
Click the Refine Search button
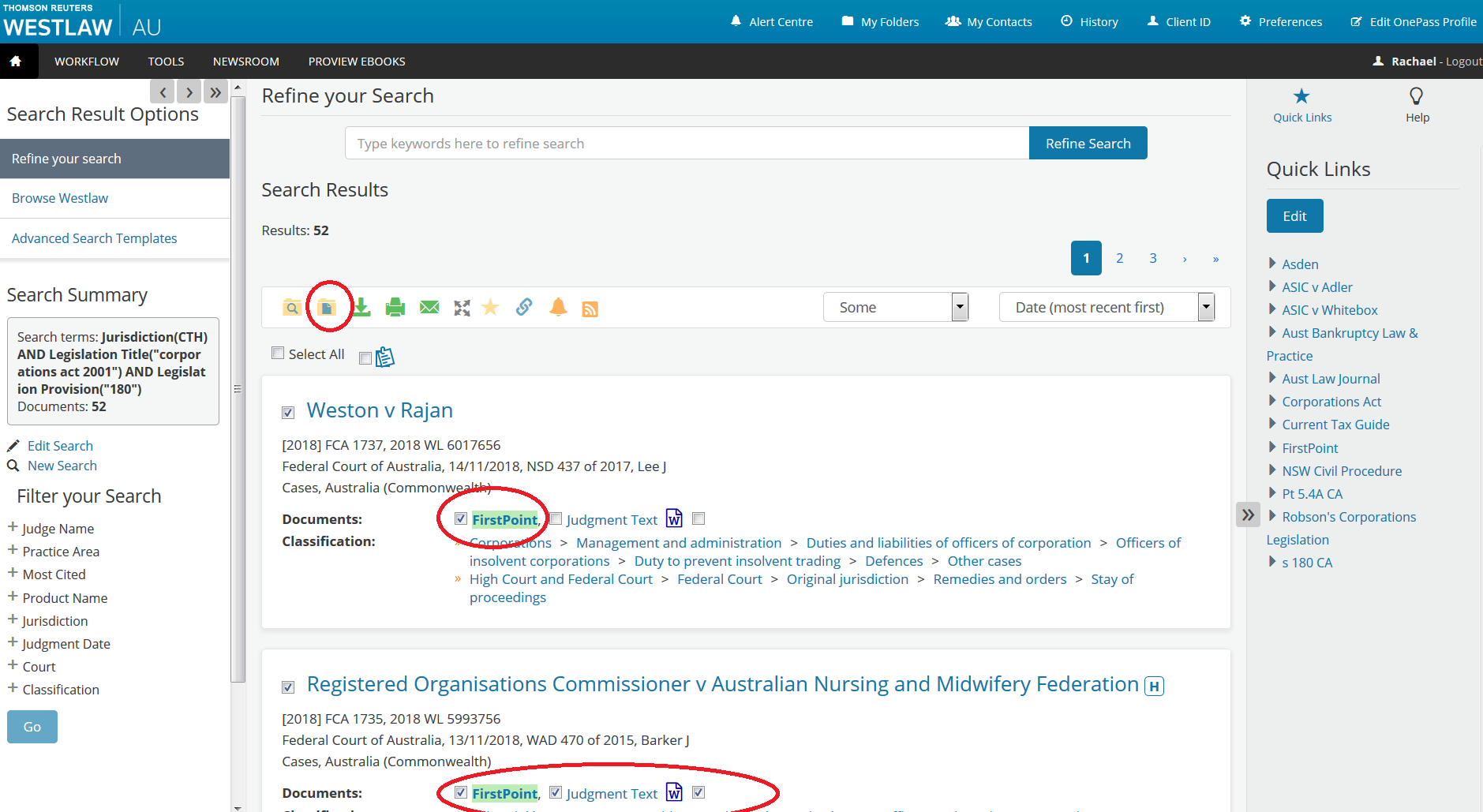click(1088, 143)
